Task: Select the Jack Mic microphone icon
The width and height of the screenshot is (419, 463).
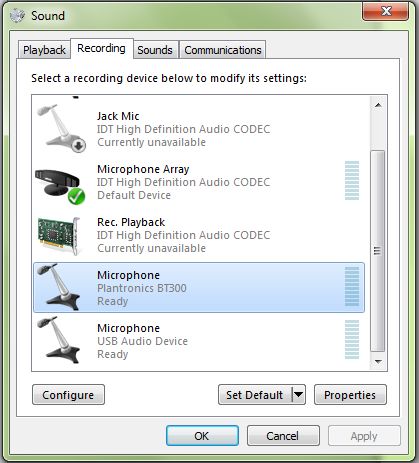Action: (x=61, y=129)
